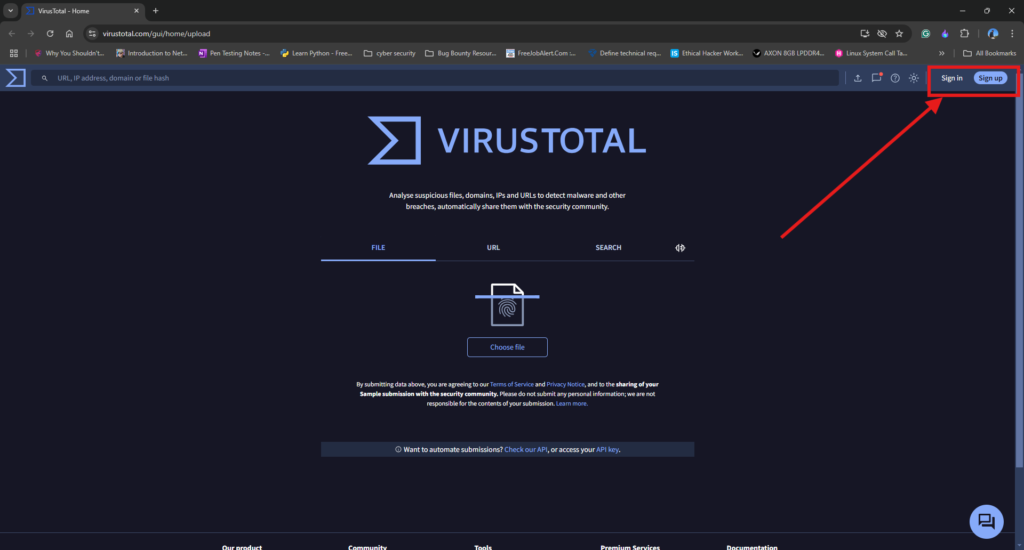Select the FILE tab

(378, 248)
